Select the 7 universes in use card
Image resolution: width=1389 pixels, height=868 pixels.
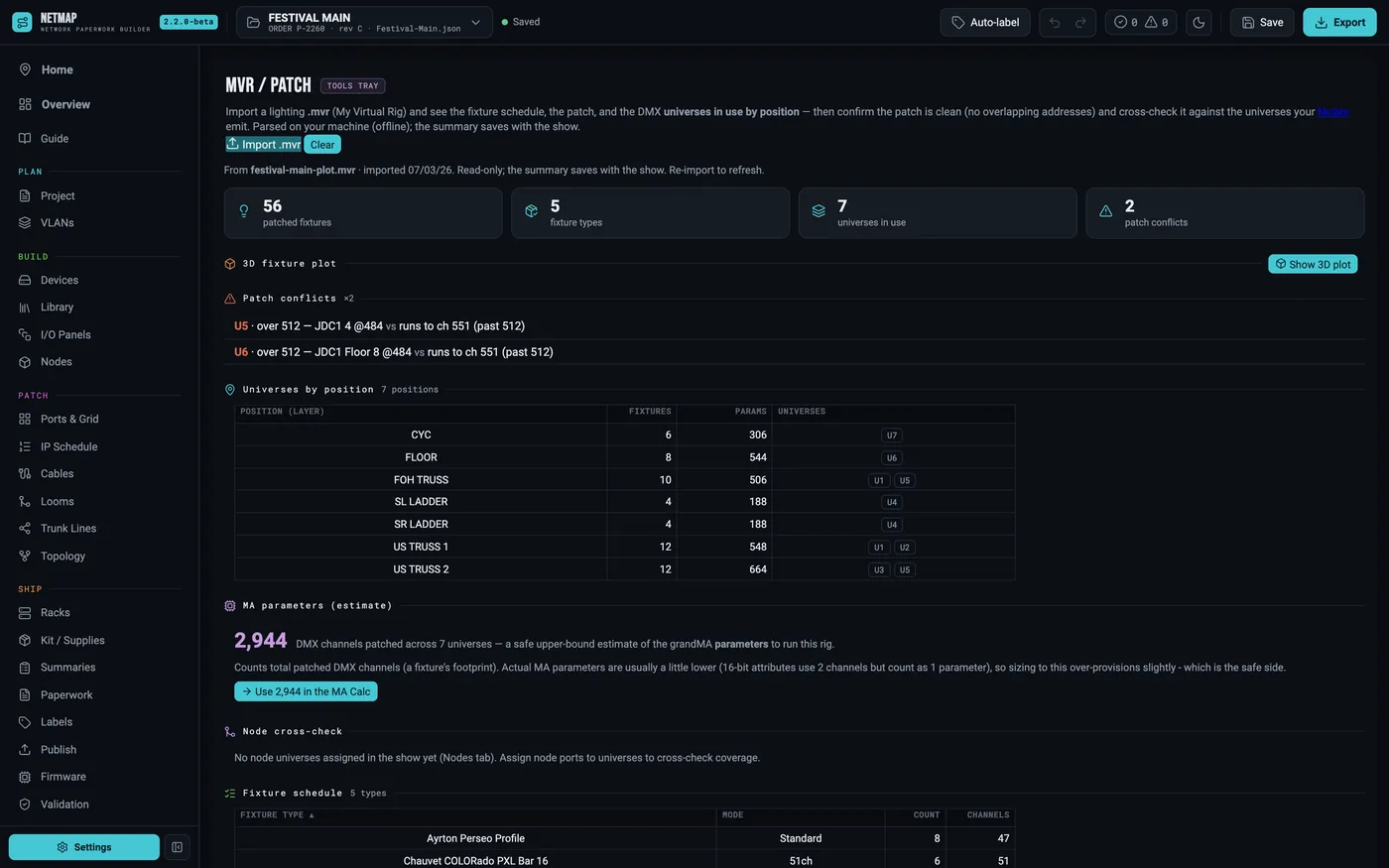(938, 212)
